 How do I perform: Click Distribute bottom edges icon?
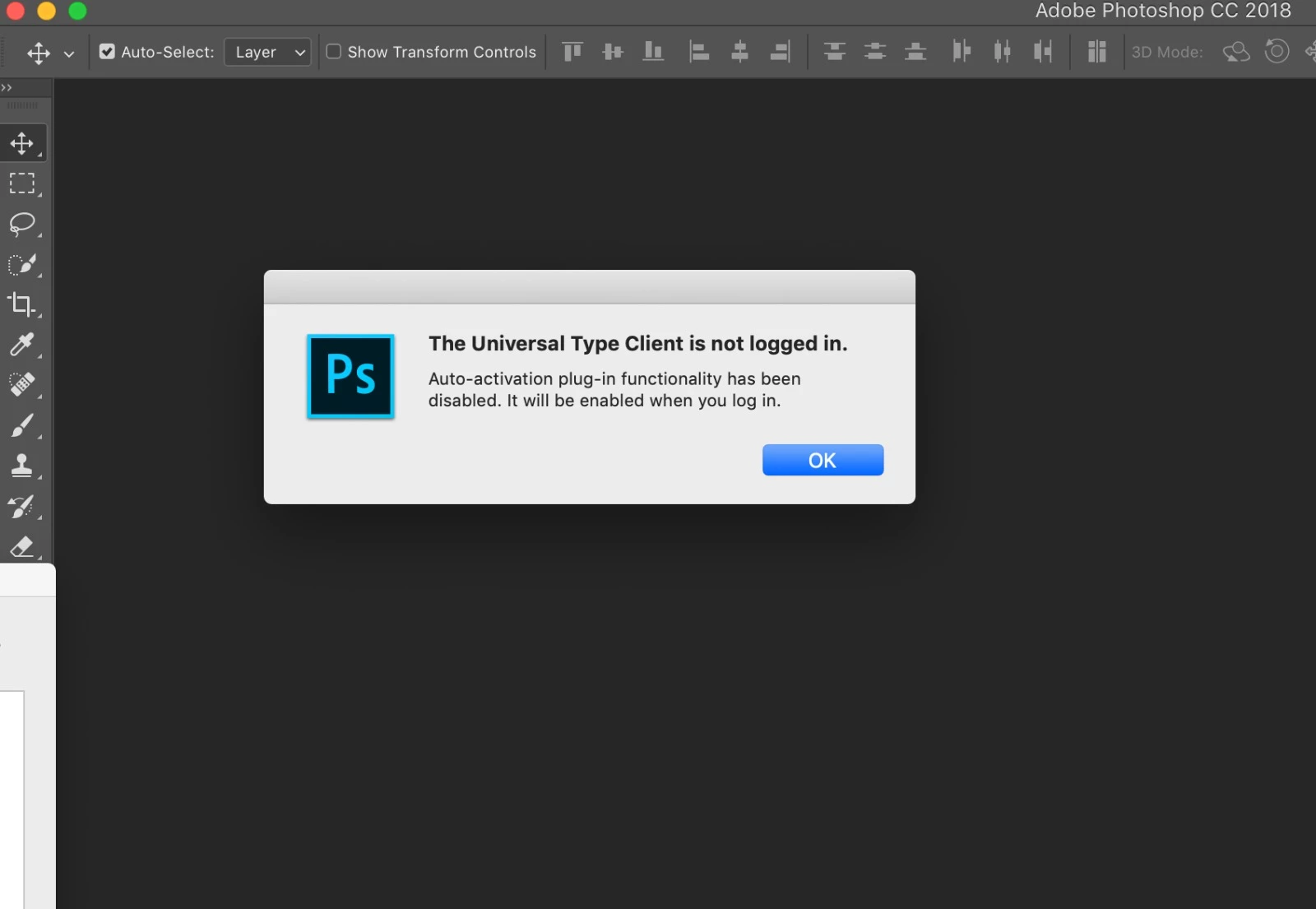click(x=915, y=52)
